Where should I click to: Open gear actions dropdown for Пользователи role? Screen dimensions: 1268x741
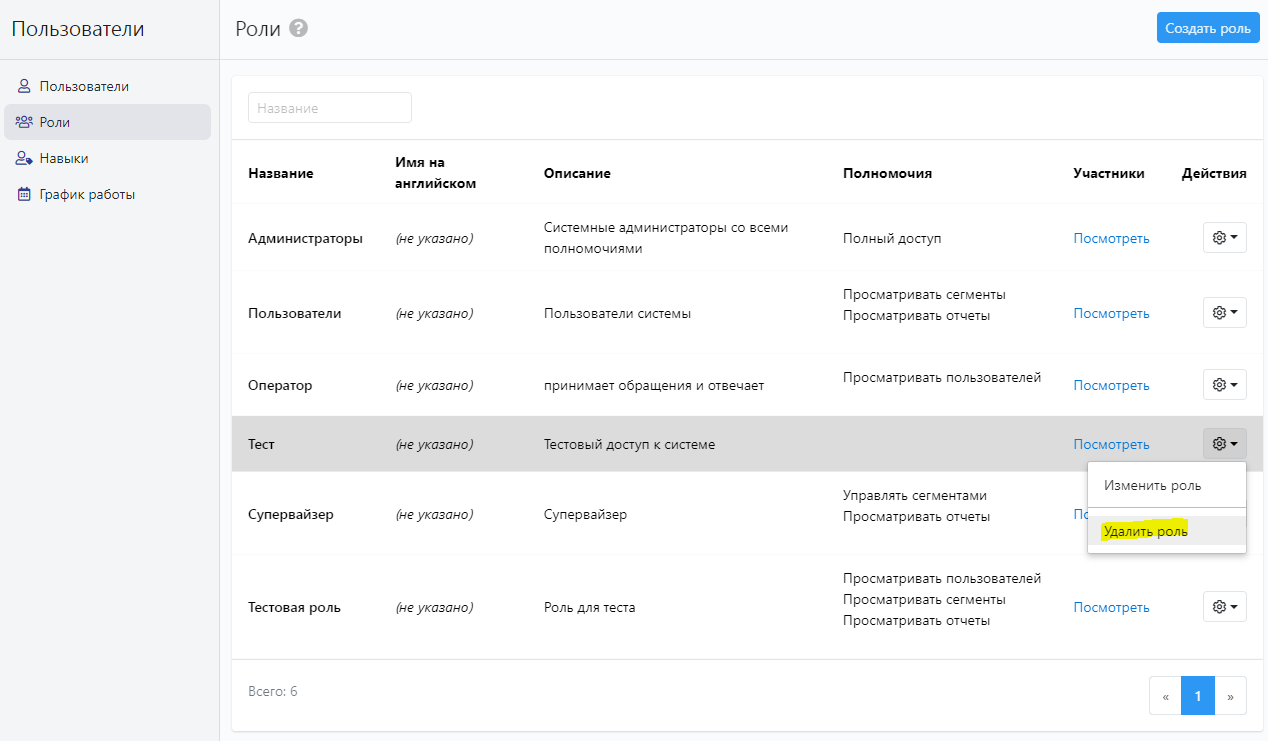[x=1224, y=313]
